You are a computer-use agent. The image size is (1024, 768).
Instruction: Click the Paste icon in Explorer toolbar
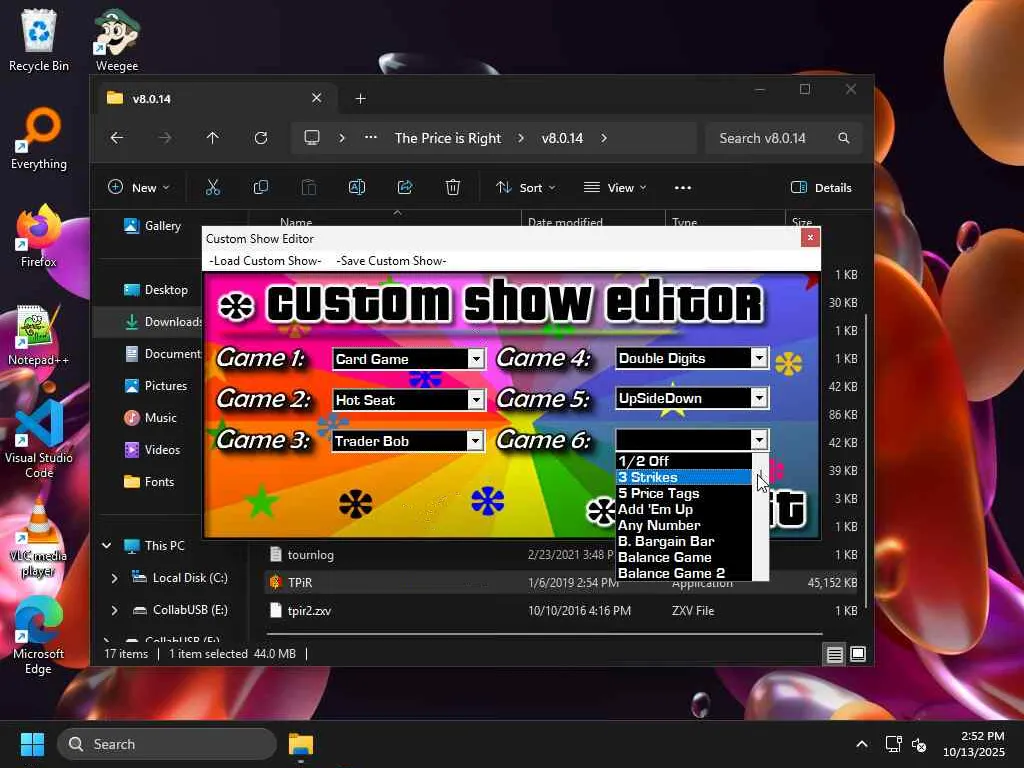click(308, 187)
